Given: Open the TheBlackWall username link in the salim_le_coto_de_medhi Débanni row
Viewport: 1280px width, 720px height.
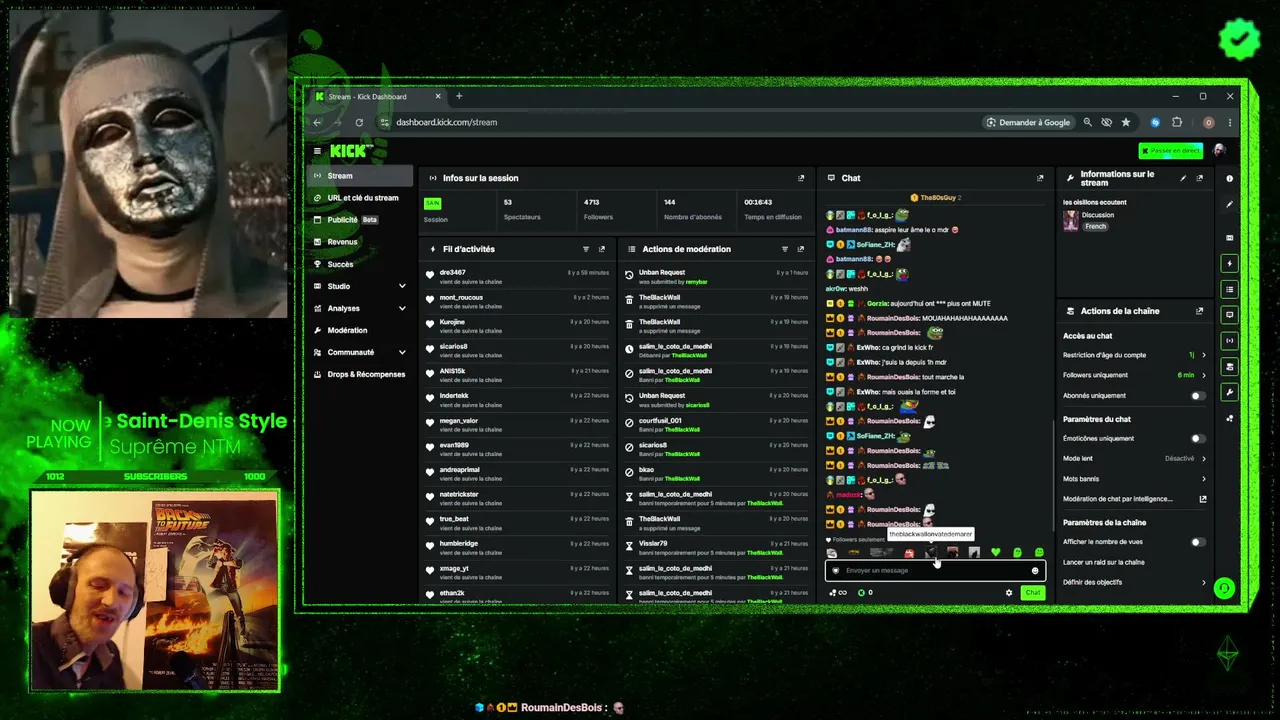Looking at the screenshot, I should 689,356.
